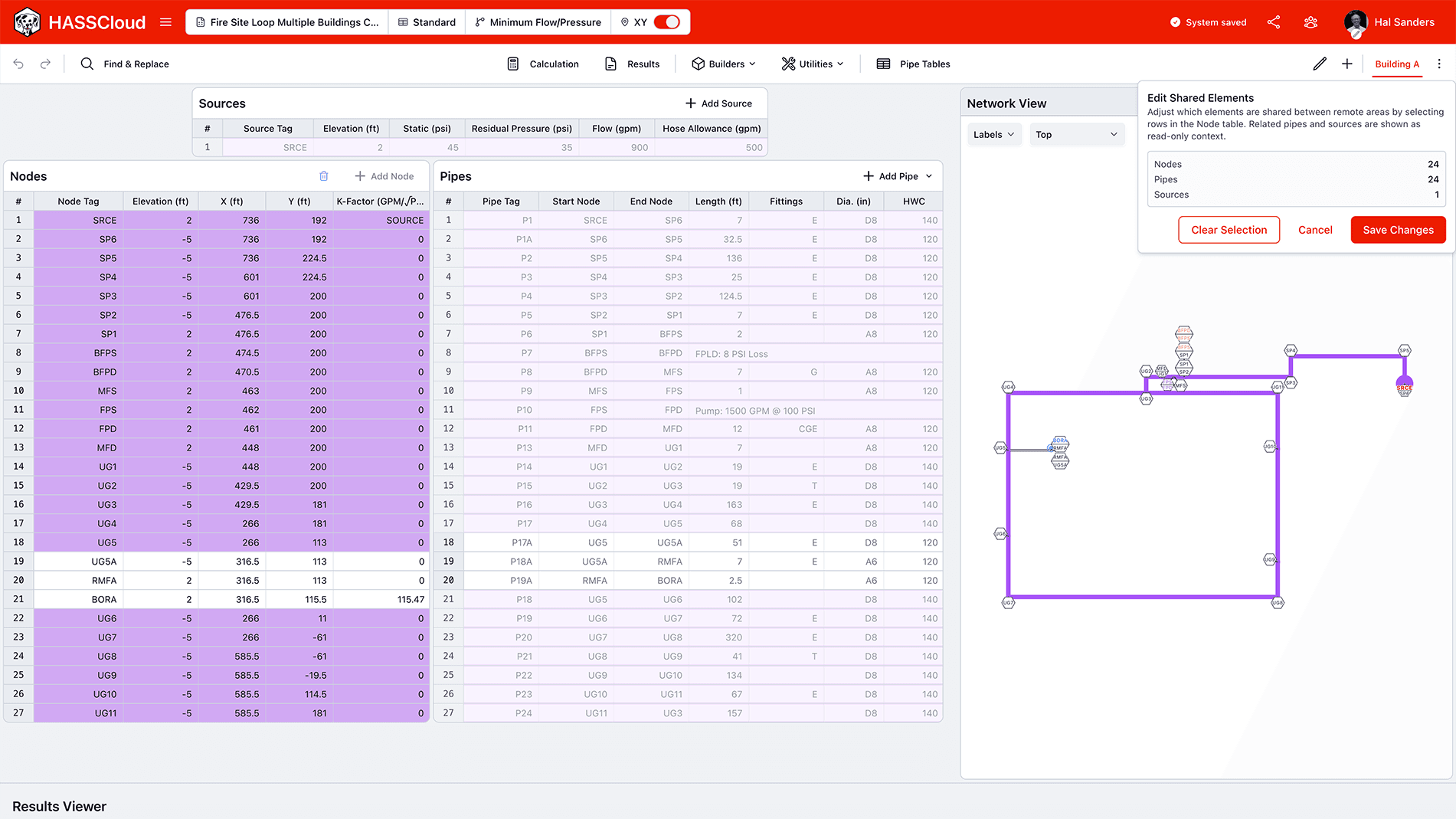The width and height of the screenshot is (1456, 819).
Task: Select the UG4 node in Network View
Action: tap(1008, 387)
